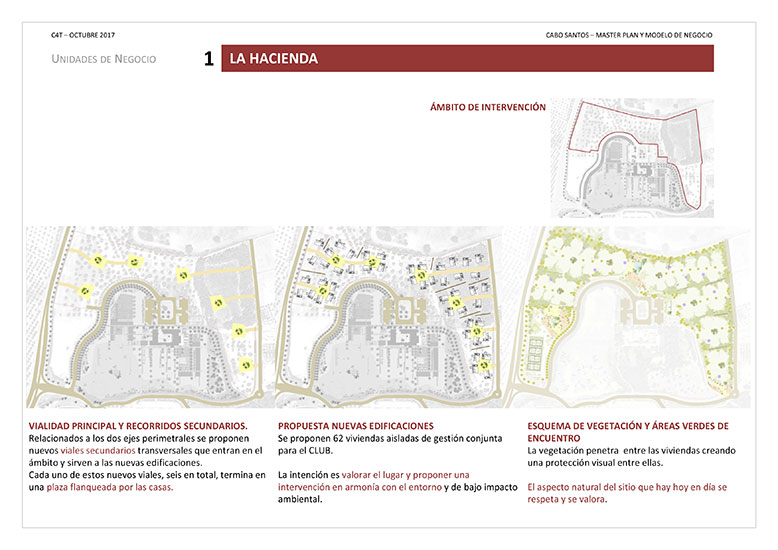Click the section number 1 beside the banner
The width and height of the screenshot is (778, 550).
tap(208, 60)
